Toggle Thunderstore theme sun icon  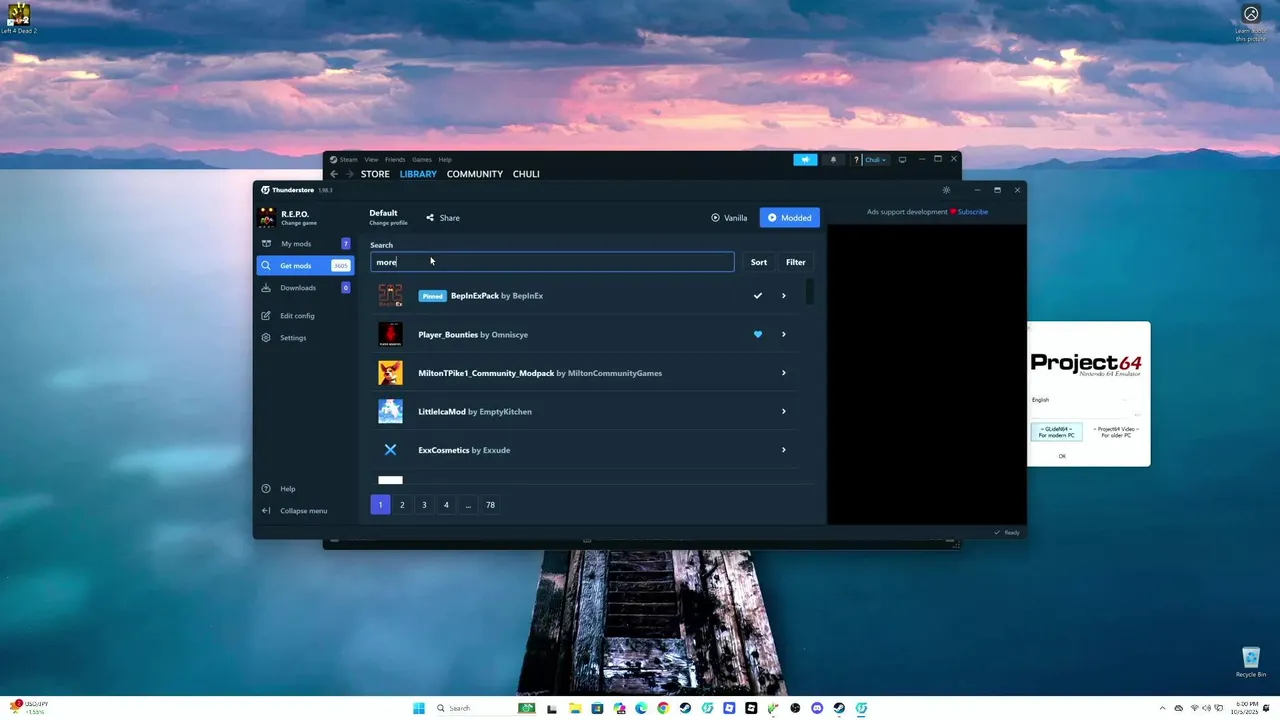click(x=946, y=190)
